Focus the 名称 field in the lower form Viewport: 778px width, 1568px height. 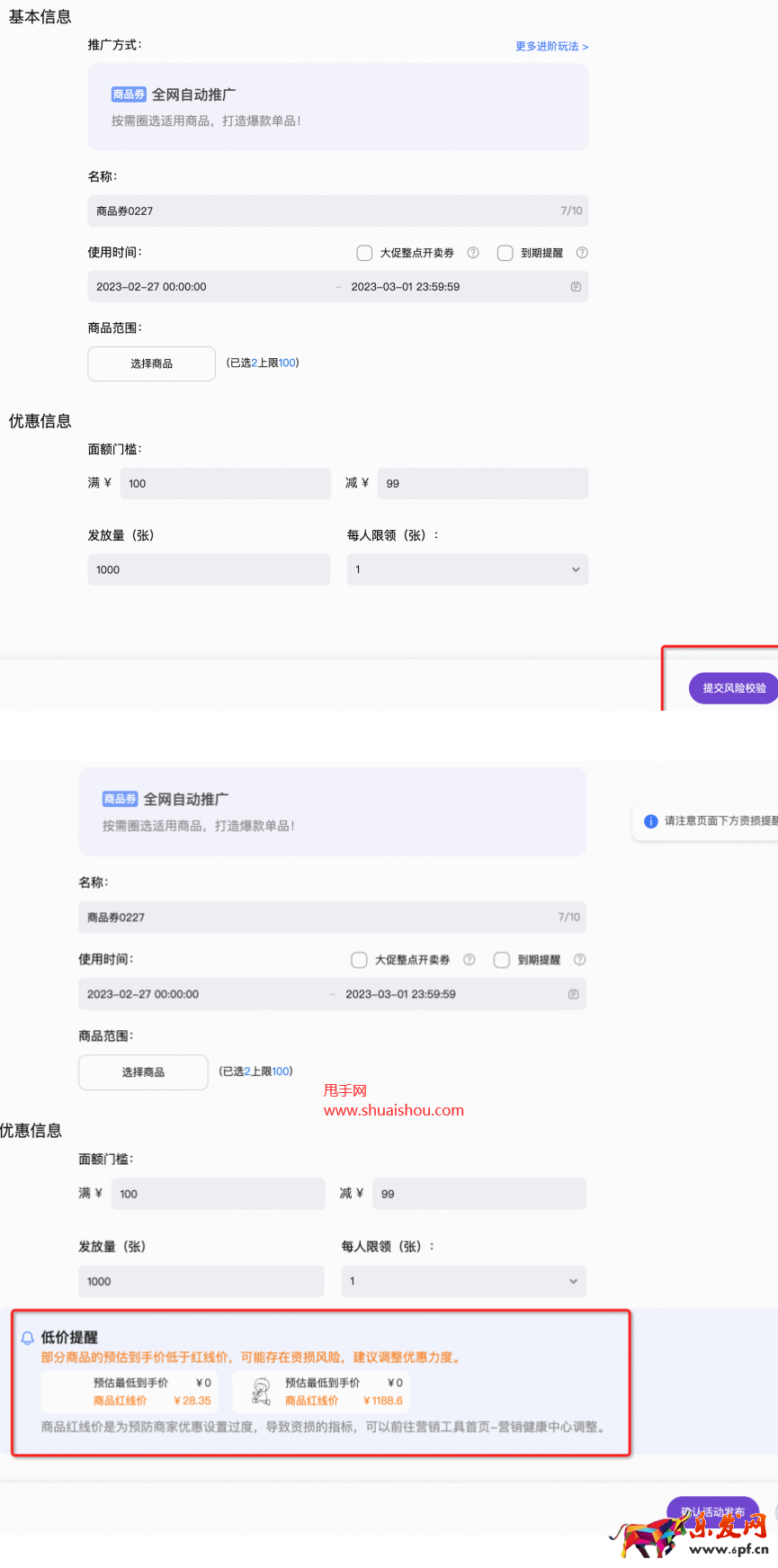[332, 918]
